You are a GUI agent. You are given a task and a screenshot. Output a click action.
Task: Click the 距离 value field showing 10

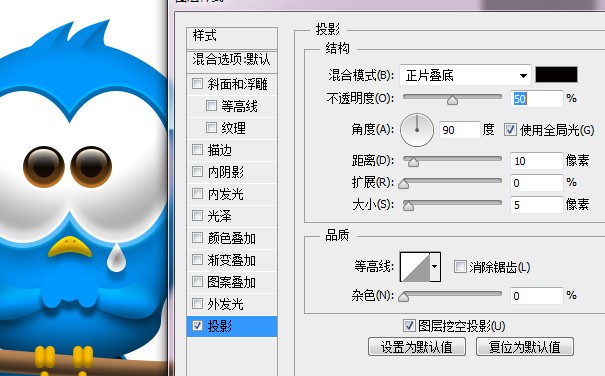click(537, 161)
